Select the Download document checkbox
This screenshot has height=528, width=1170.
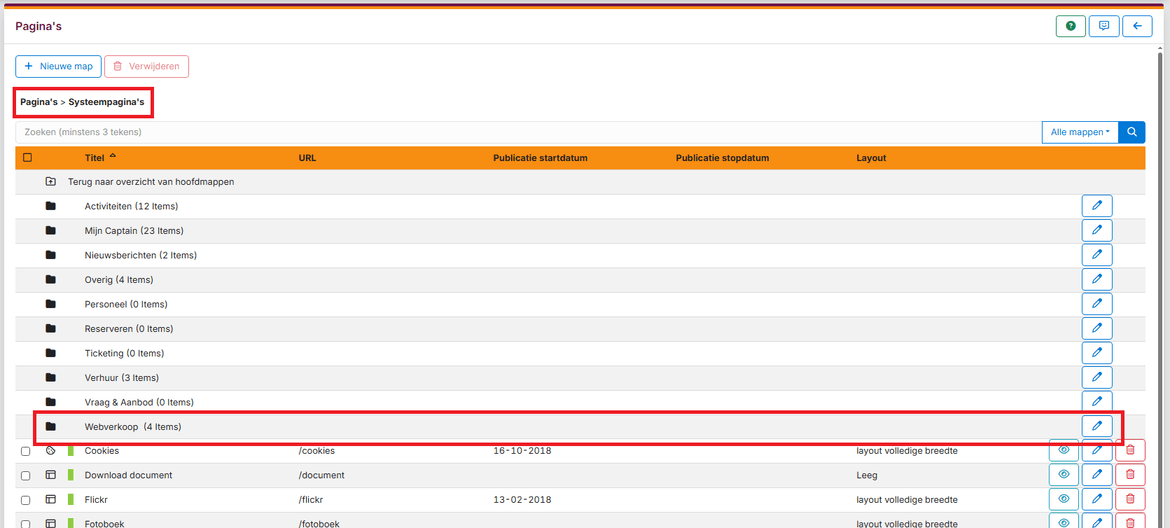[x=26, y=475]
